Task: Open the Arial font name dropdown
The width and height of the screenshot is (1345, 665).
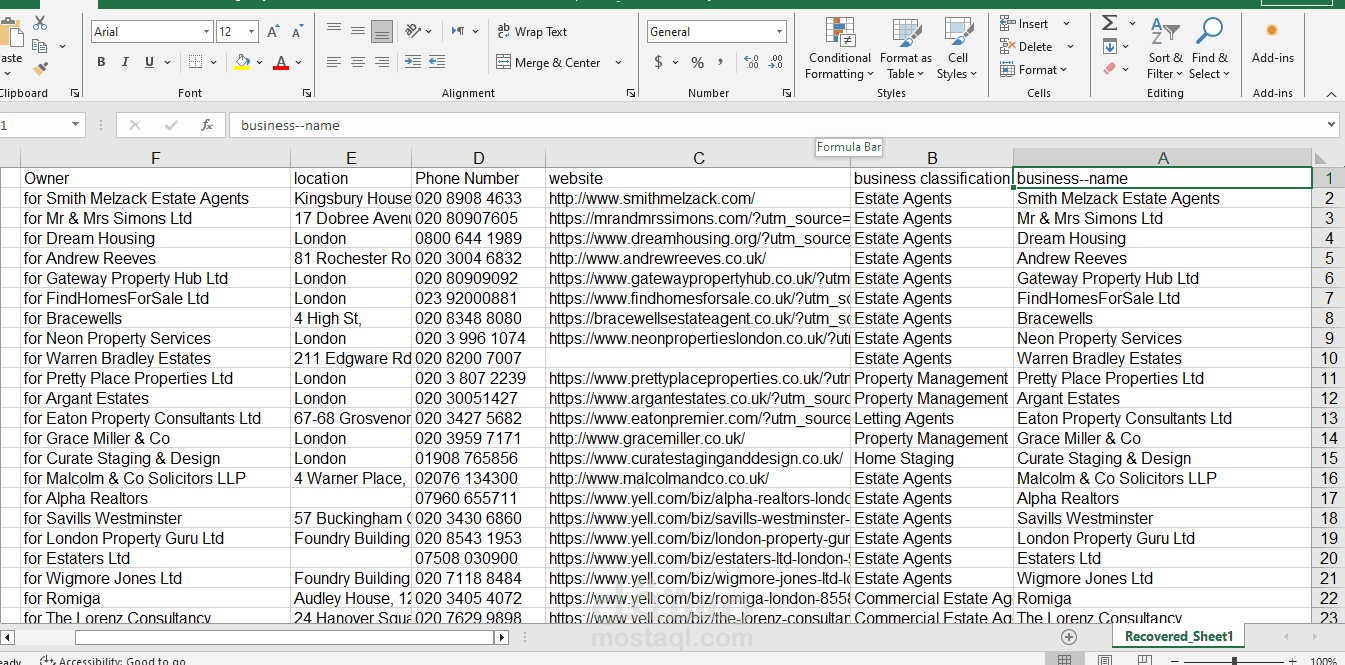Action: tap(206, 32)
